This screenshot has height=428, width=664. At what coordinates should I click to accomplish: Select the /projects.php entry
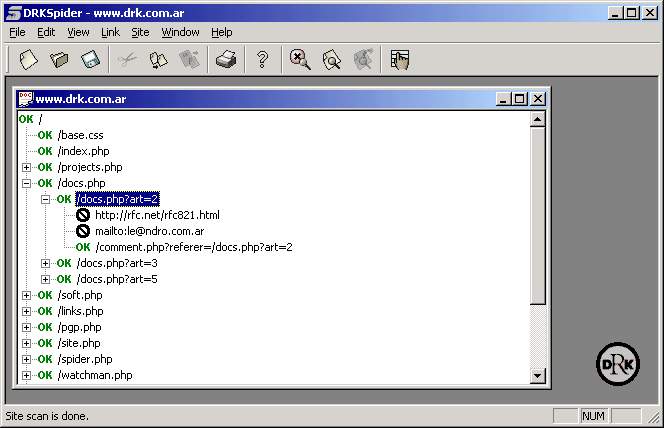(x=90, y=167)
